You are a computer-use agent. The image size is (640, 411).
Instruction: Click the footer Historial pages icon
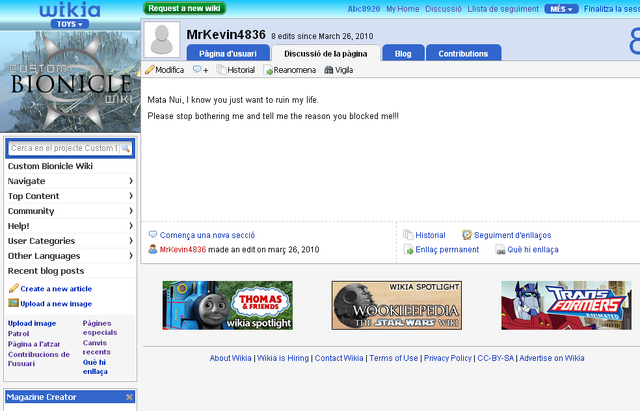[408, 235]
